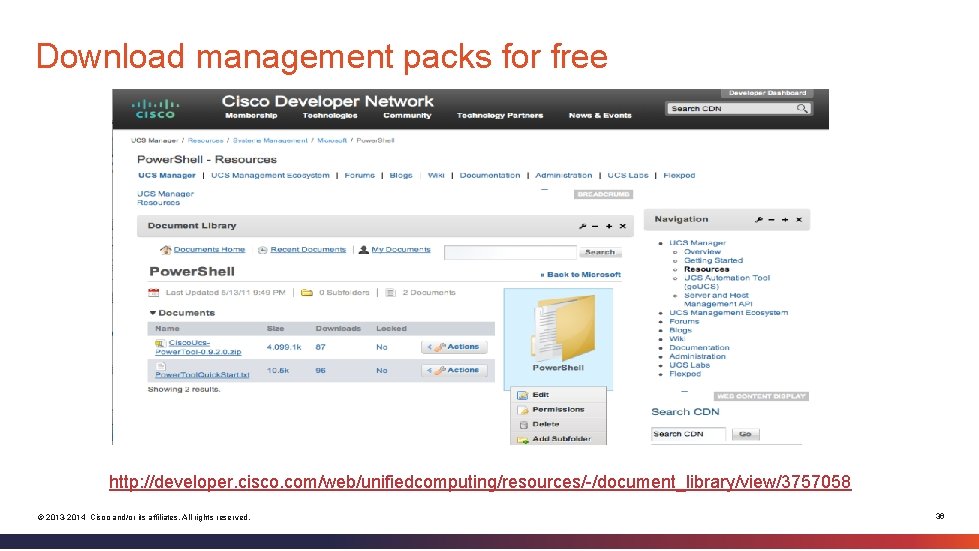Open the UCS Labs tab in sub-navigation
979x551 pixels.
(627, 175)
